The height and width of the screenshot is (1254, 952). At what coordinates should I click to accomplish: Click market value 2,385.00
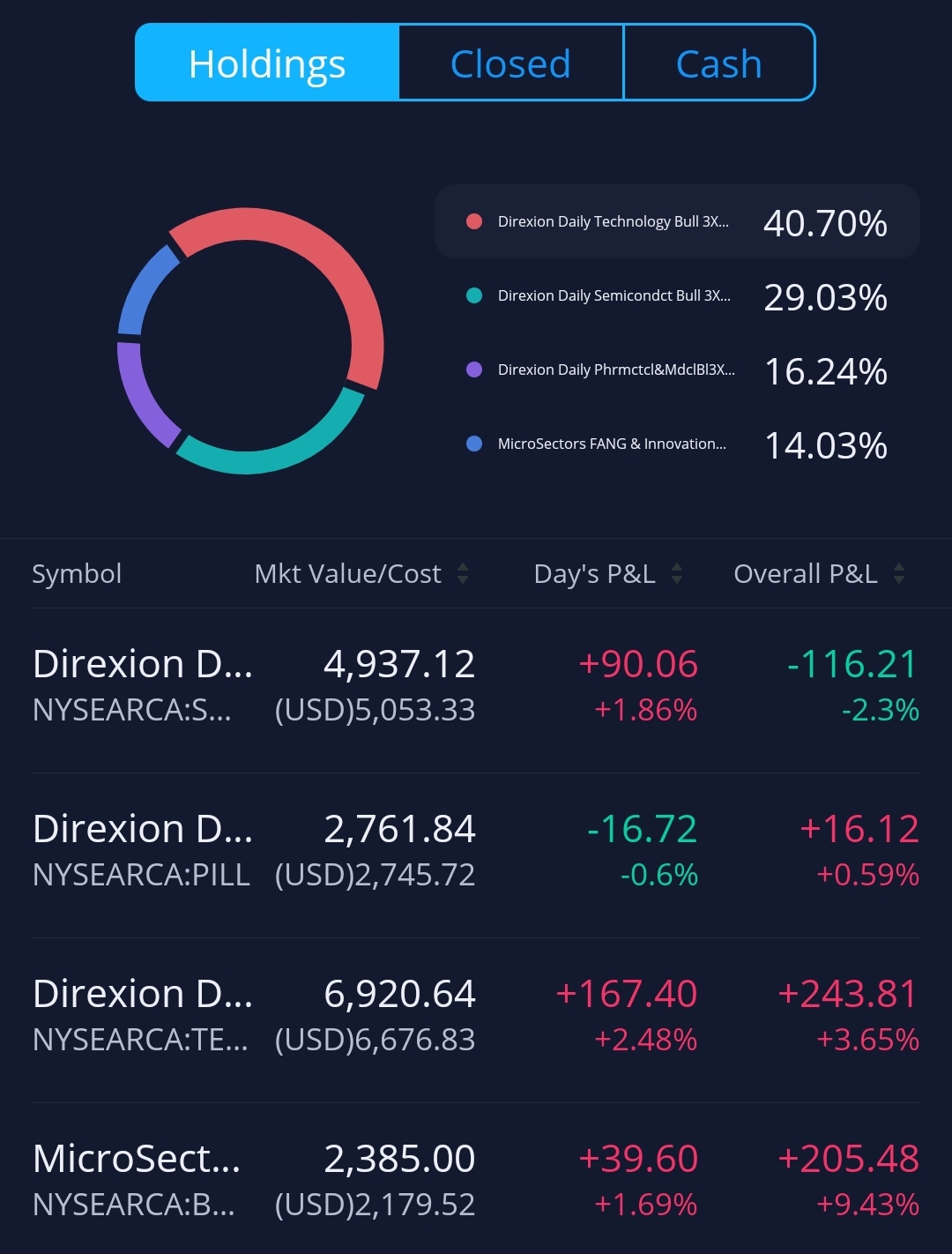pyautogui.click(x=399, y=1159)
